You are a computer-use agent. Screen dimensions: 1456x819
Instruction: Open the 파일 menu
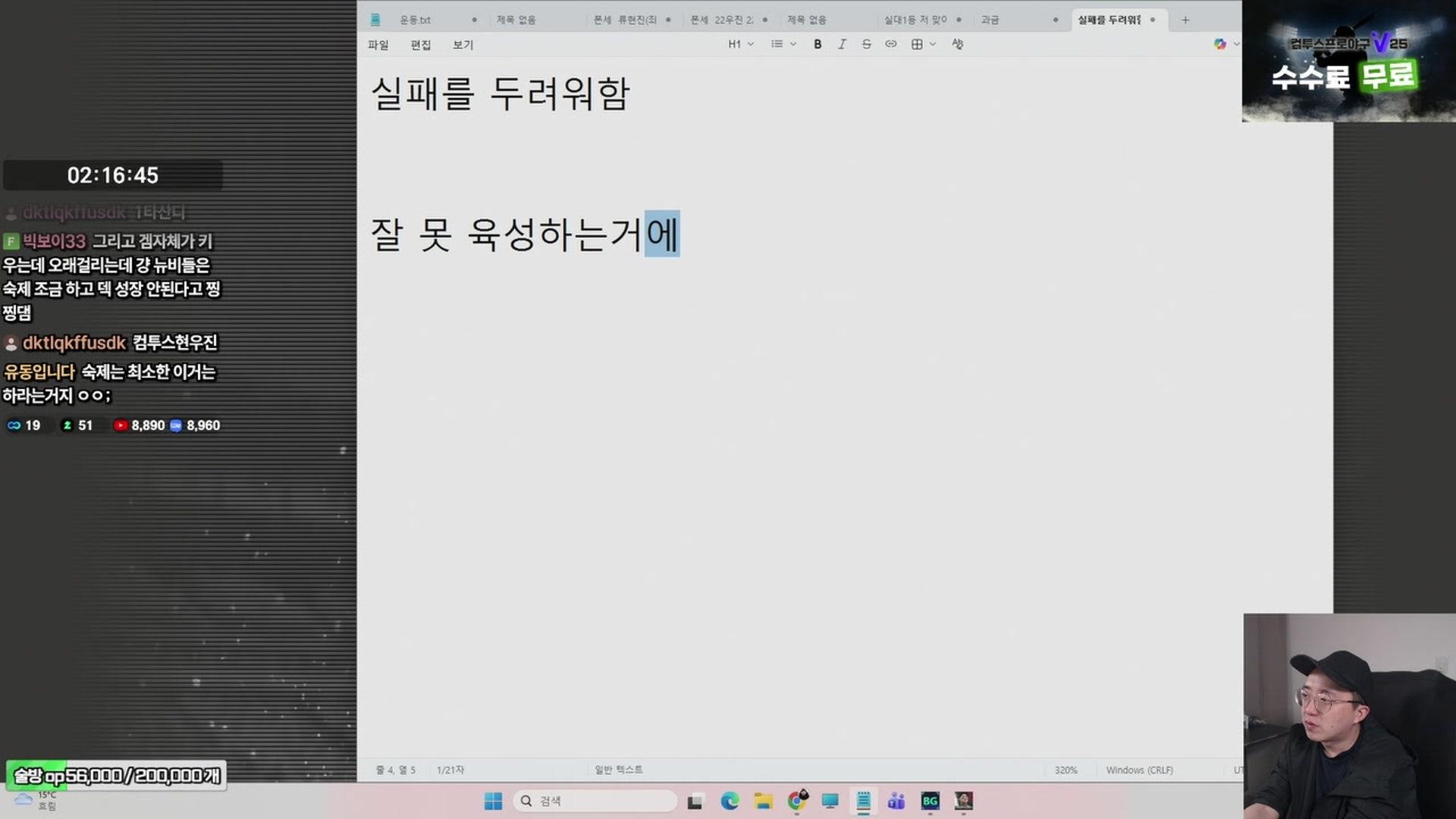tap(378, 45)
